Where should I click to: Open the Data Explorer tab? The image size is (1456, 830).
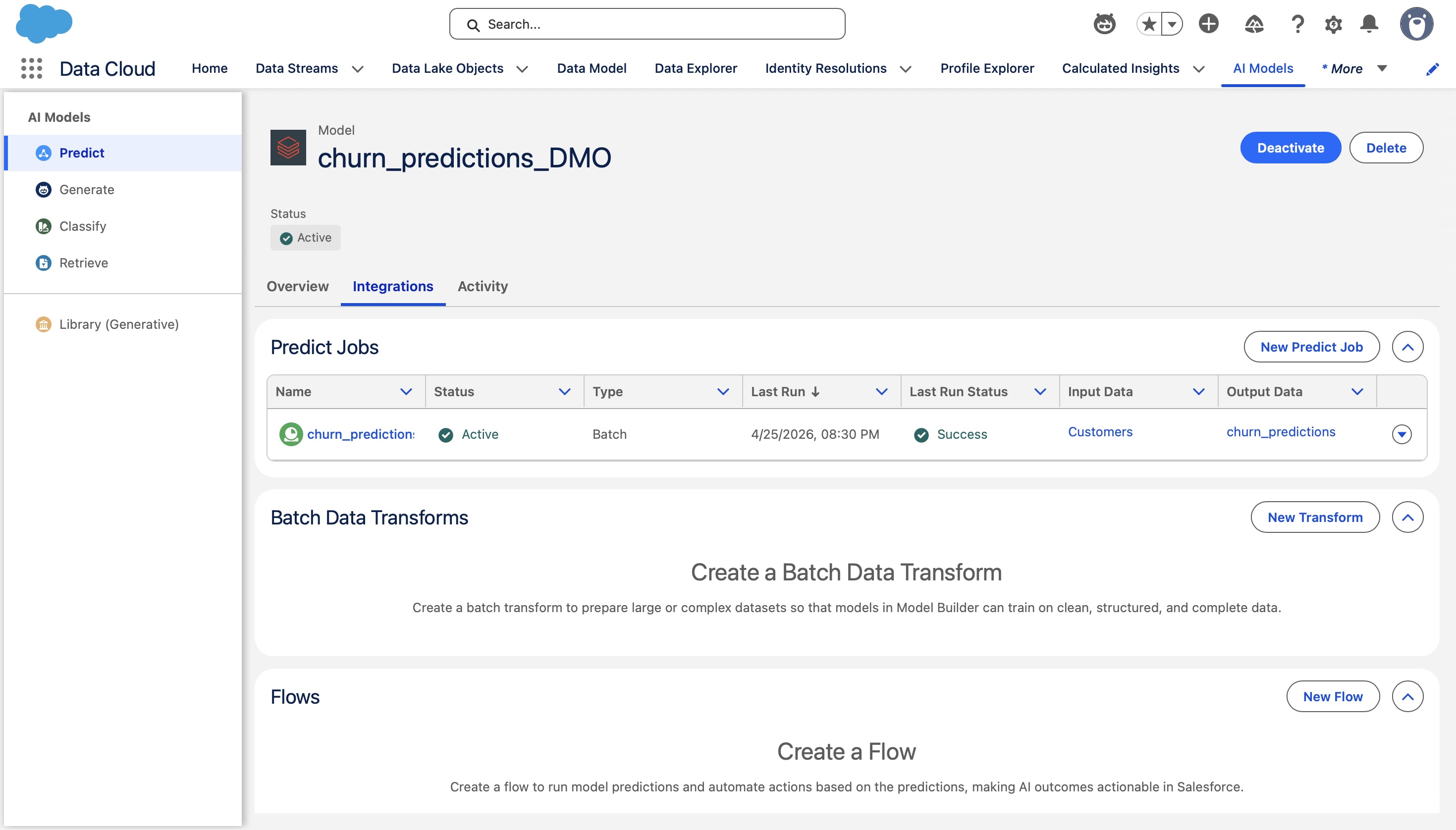pos(696,68)
